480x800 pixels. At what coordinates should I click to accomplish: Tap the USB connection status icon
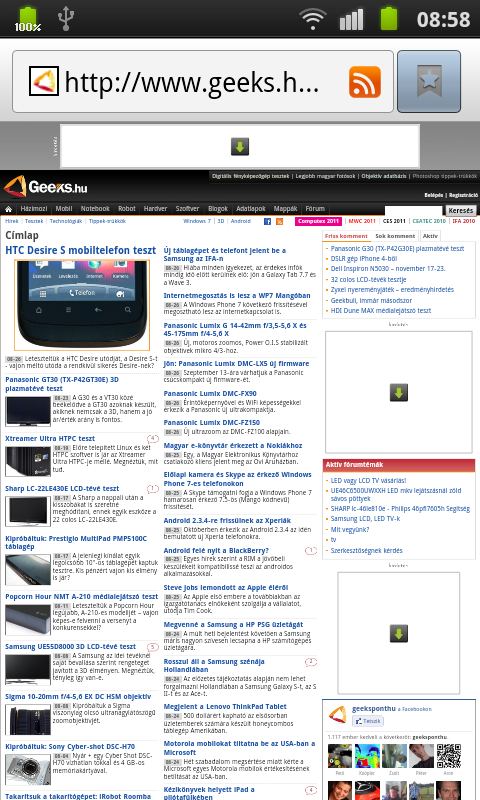(x=66, y=18)
